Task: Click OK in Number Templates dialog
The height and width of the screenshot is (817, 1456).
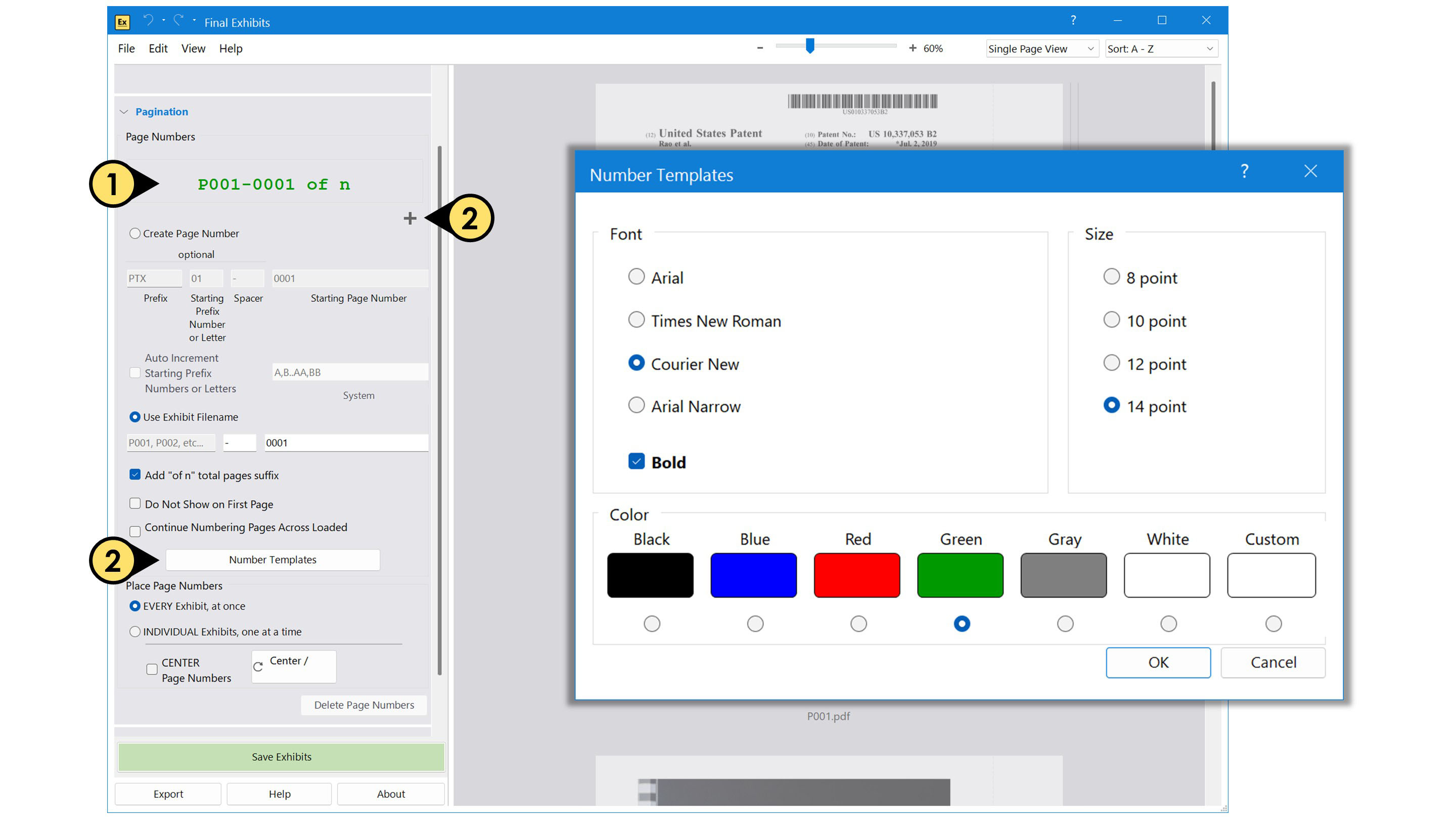Action: click(1158, 663)
